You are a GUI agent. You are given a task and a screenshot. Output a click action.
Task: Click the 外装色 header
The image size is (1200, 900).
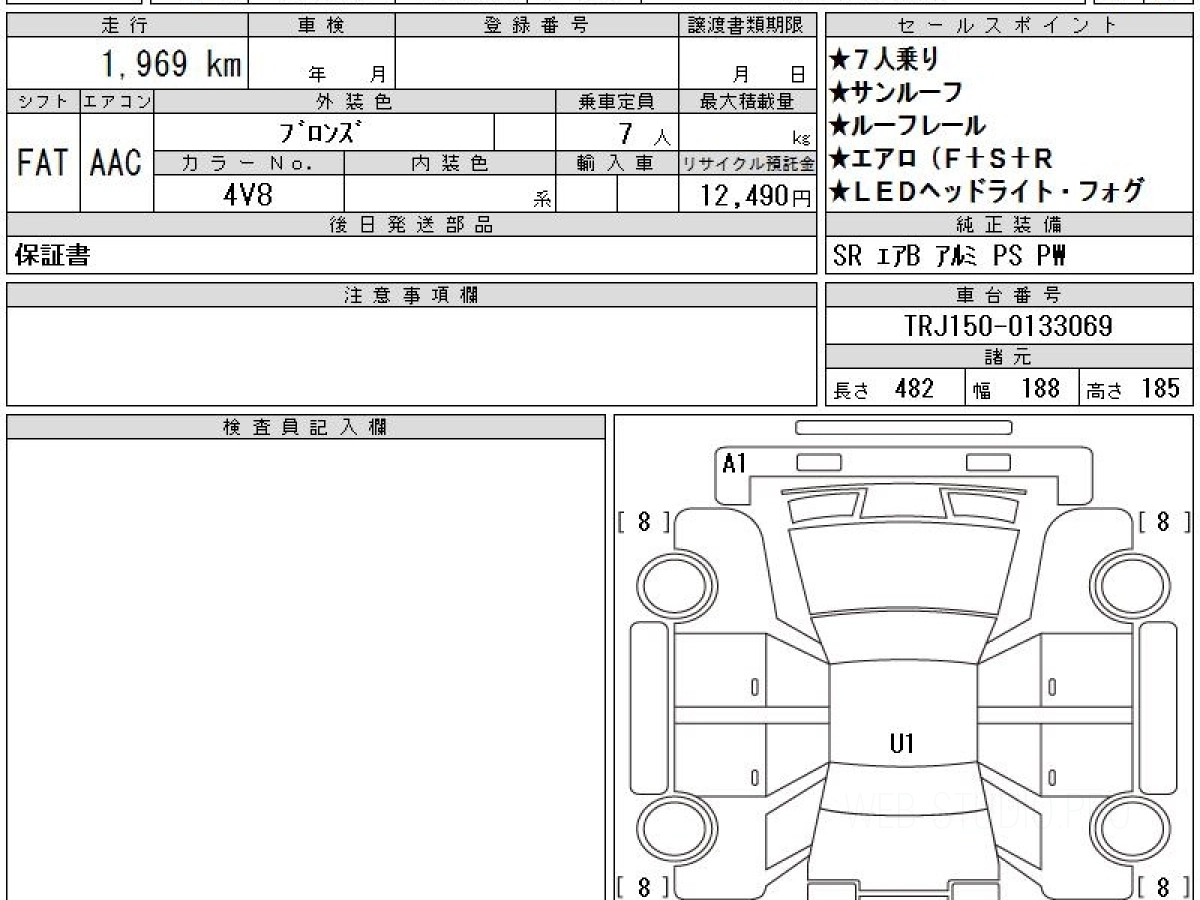(x=355, y=102)
